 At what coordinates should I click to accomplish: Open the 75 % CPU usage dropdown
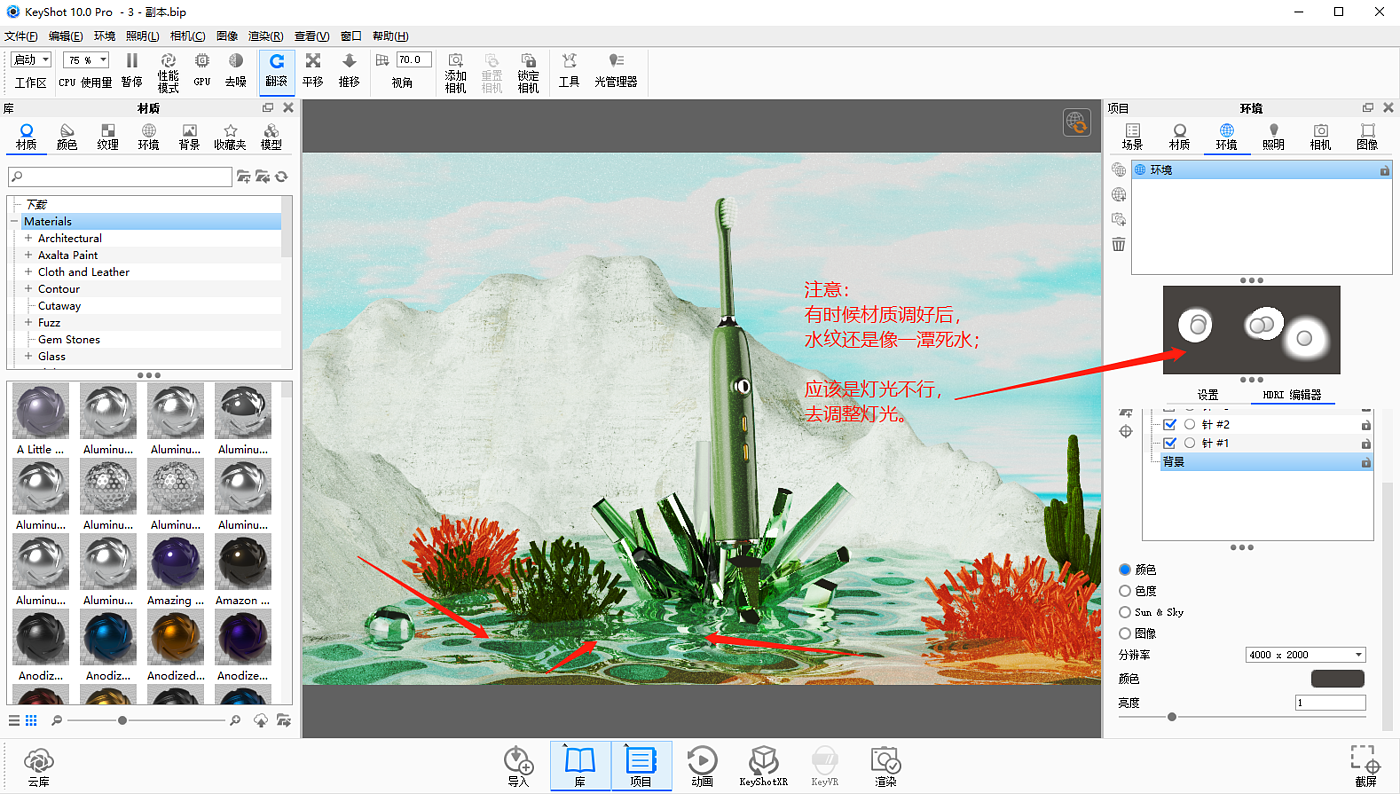click(x=86, y=60)
